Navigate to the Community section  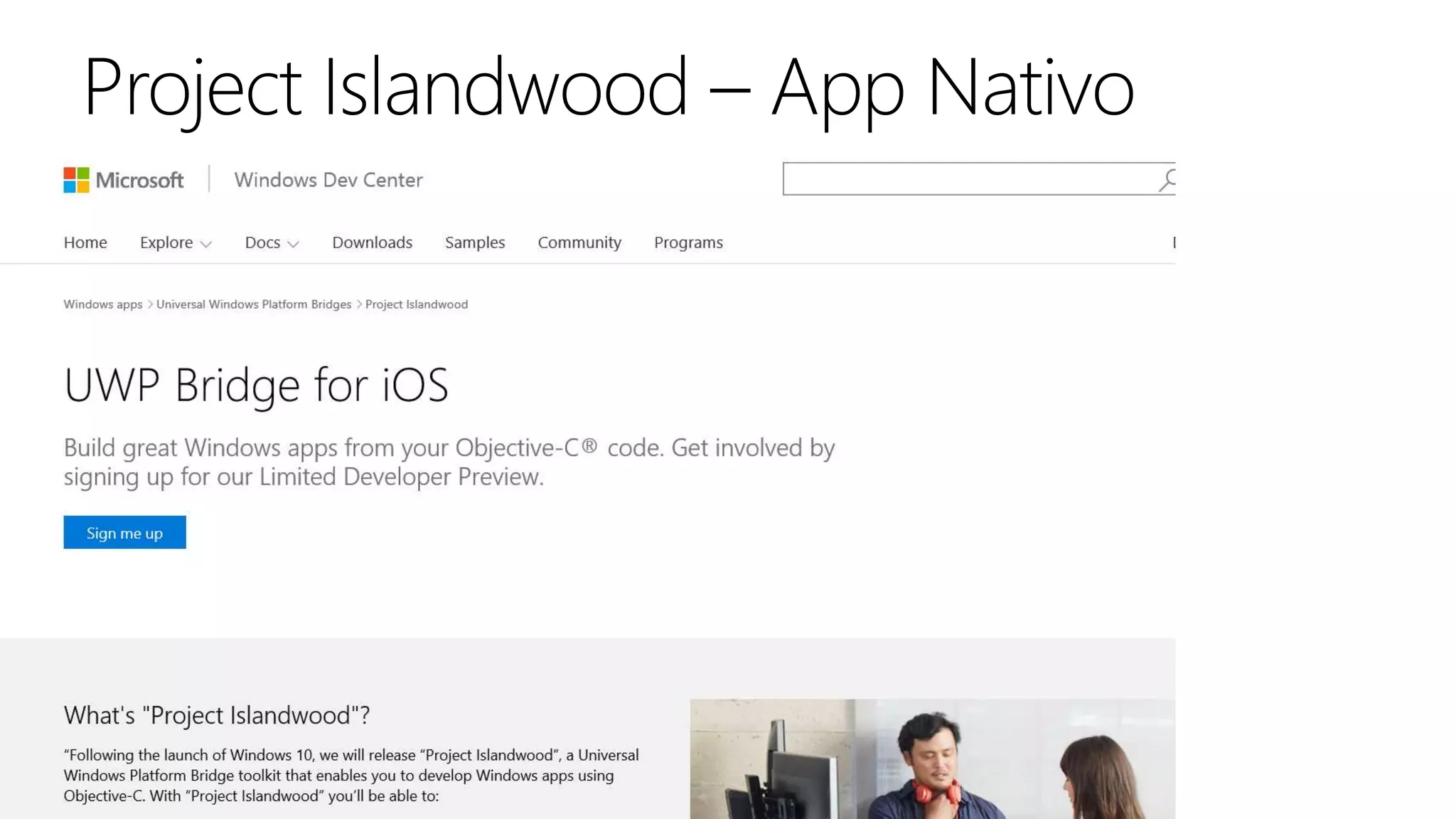click(x=579, y=242)
